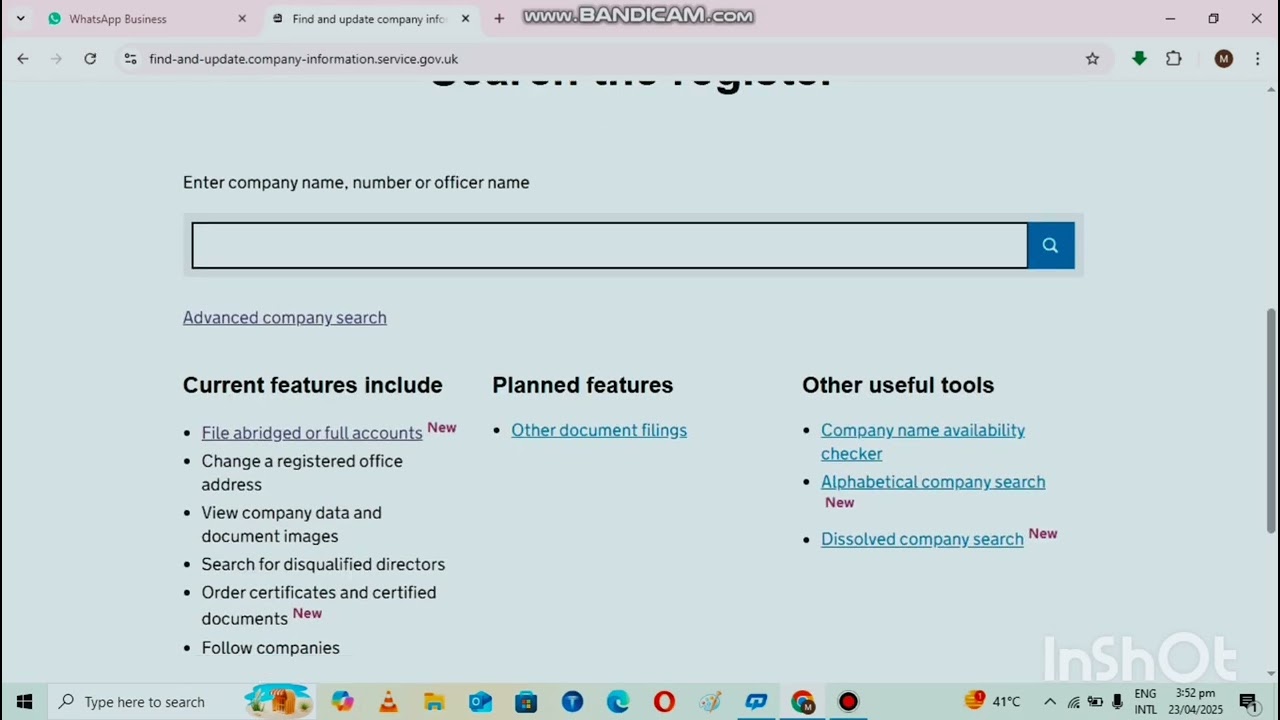Viewport: 1280px width, 720px height.
Task: Open the green download manager extension
Action: (1139, 59)
